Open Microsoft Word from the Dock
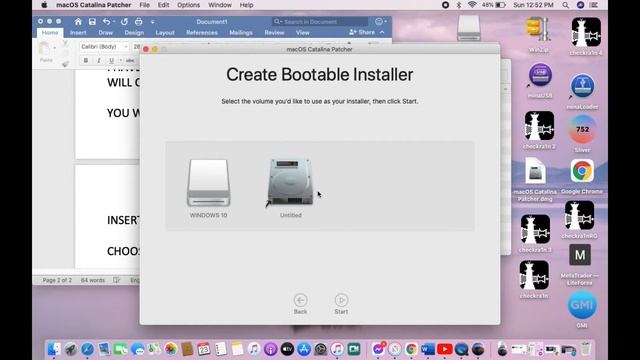Image resolution: width=640 pixels, height=360 pixels. (428, 349)
